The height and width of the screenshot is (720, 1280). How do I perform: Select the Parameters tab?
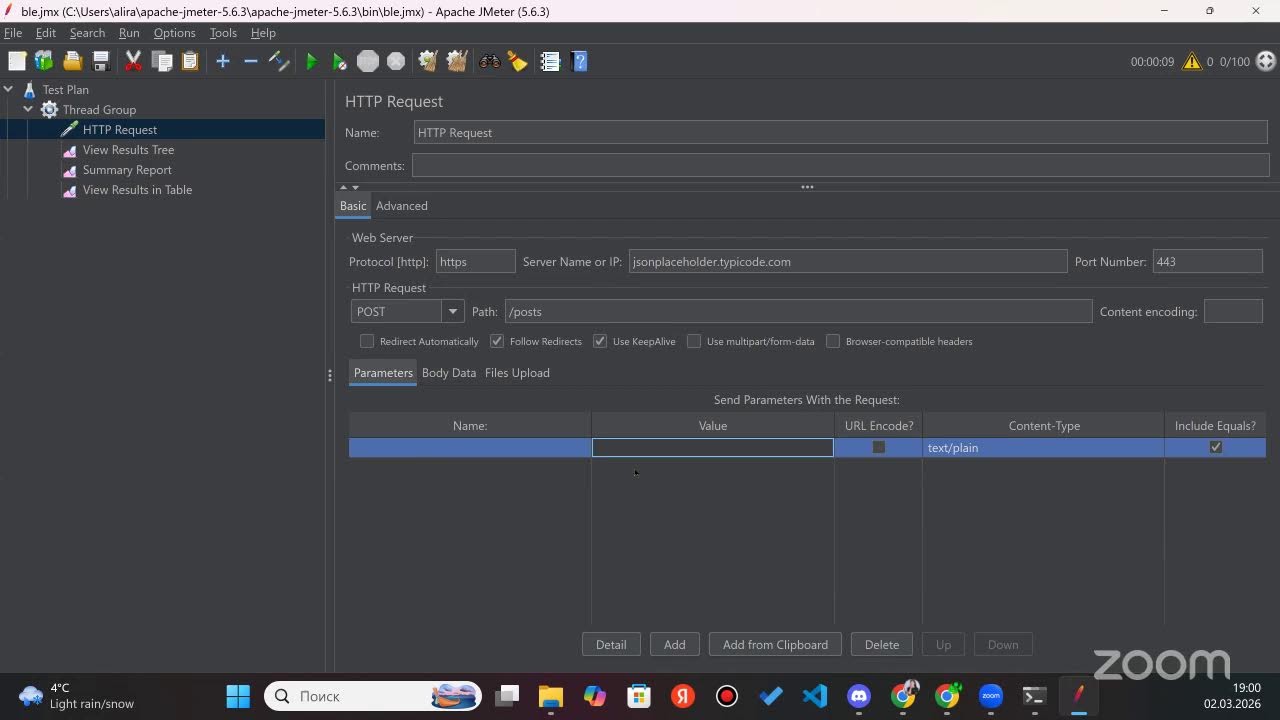coord(383,372)
